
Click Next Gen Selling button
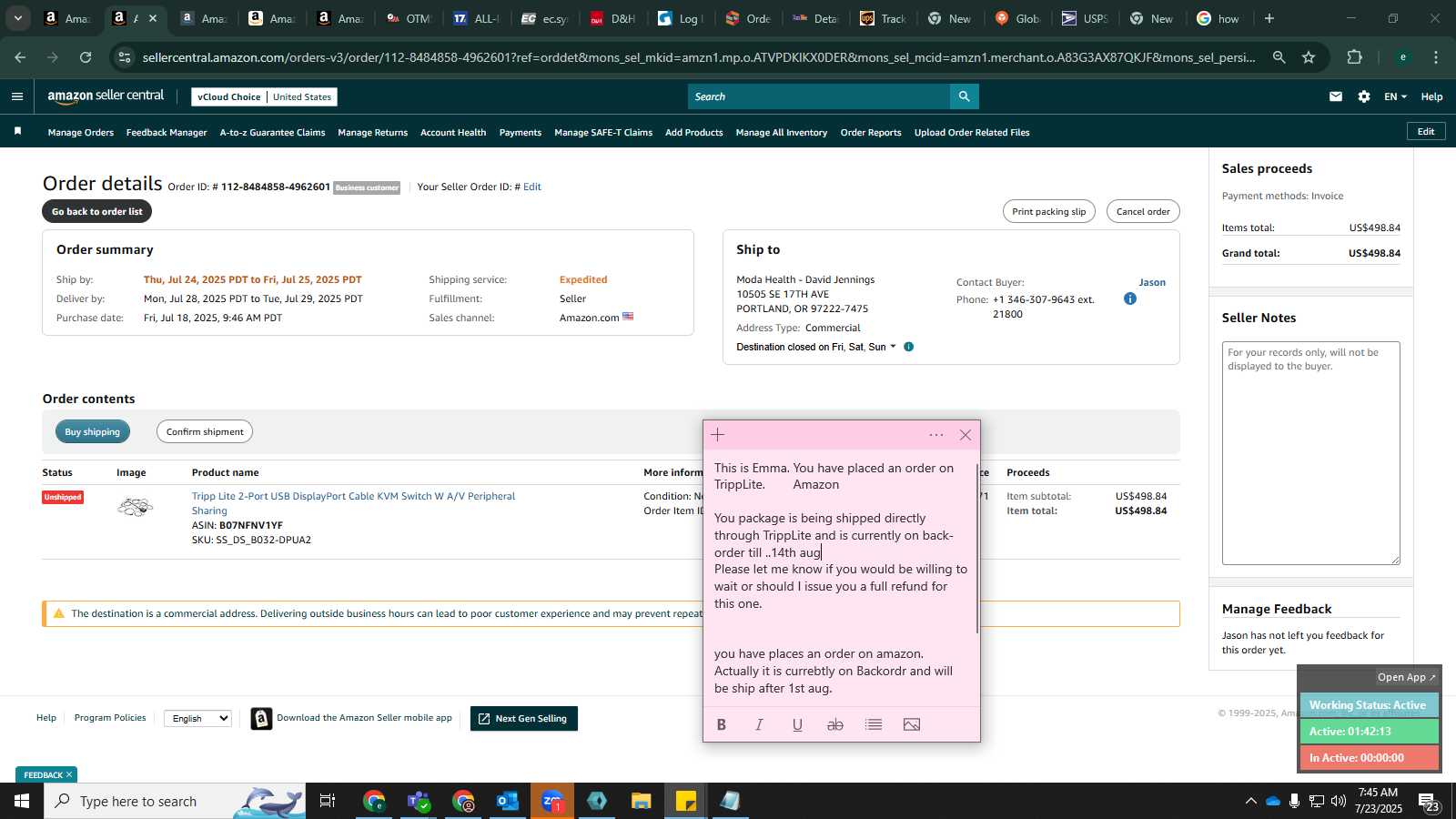point(523,718)
